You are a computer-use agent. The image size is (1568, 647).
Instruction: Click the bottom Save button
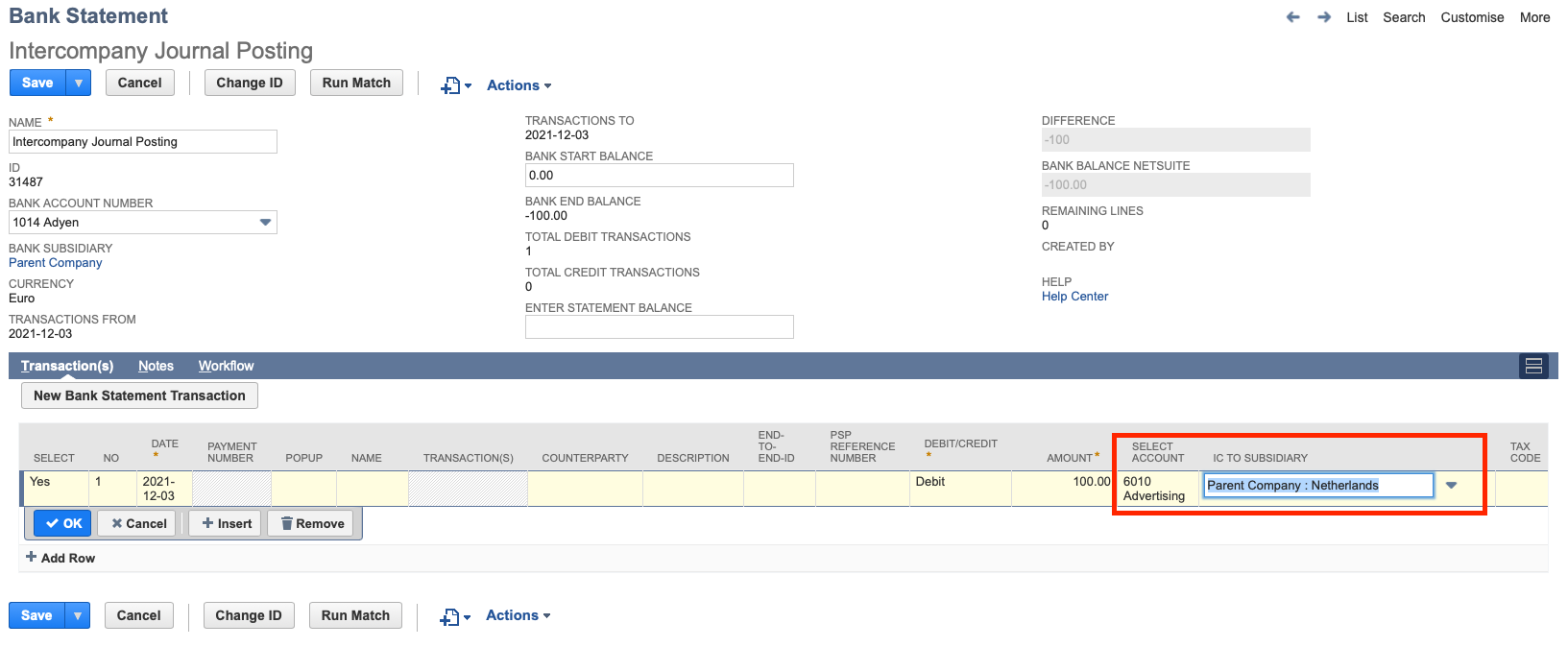(x=36, y=615)
